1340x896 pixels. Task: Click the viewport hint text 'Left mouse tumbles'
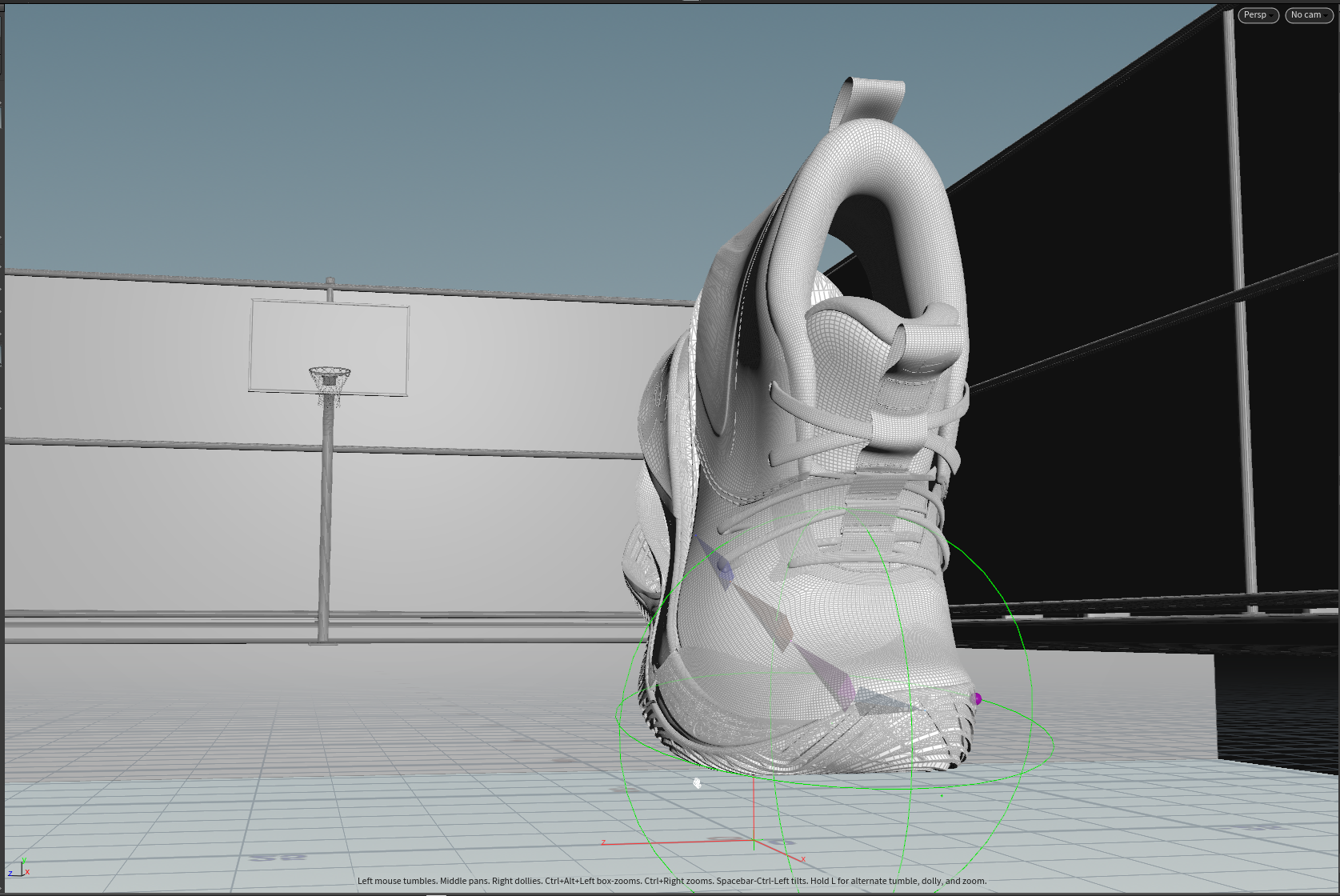pyautogui.click(x=397, y=881)
